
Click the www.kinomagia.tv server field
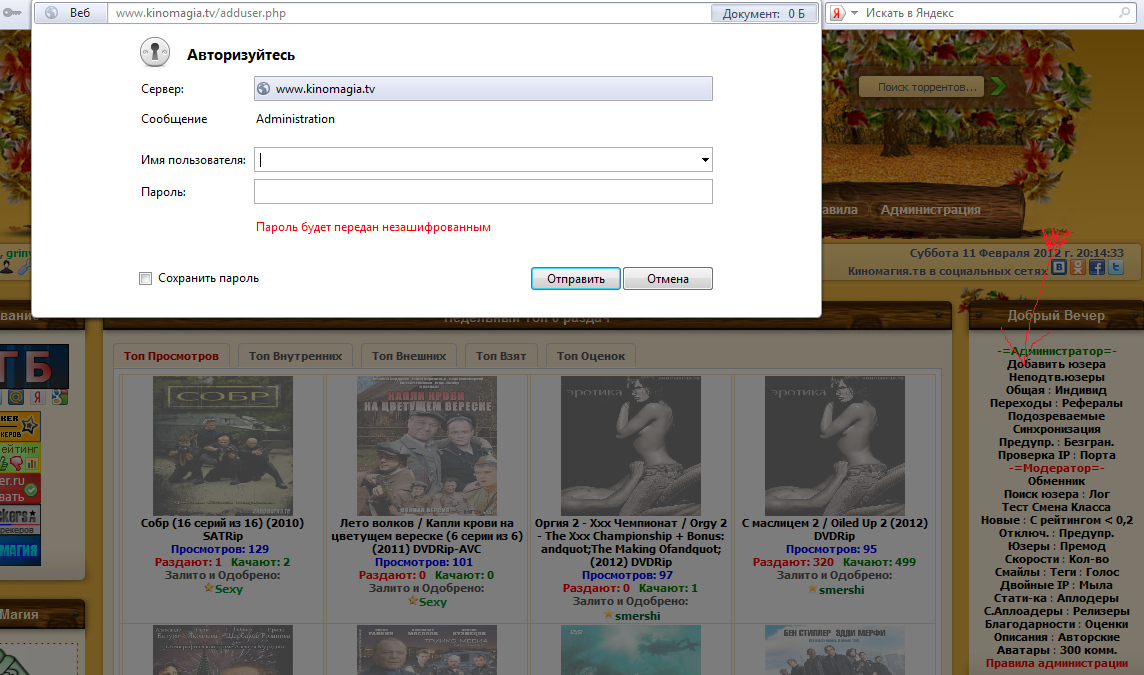tap(483, 89)
